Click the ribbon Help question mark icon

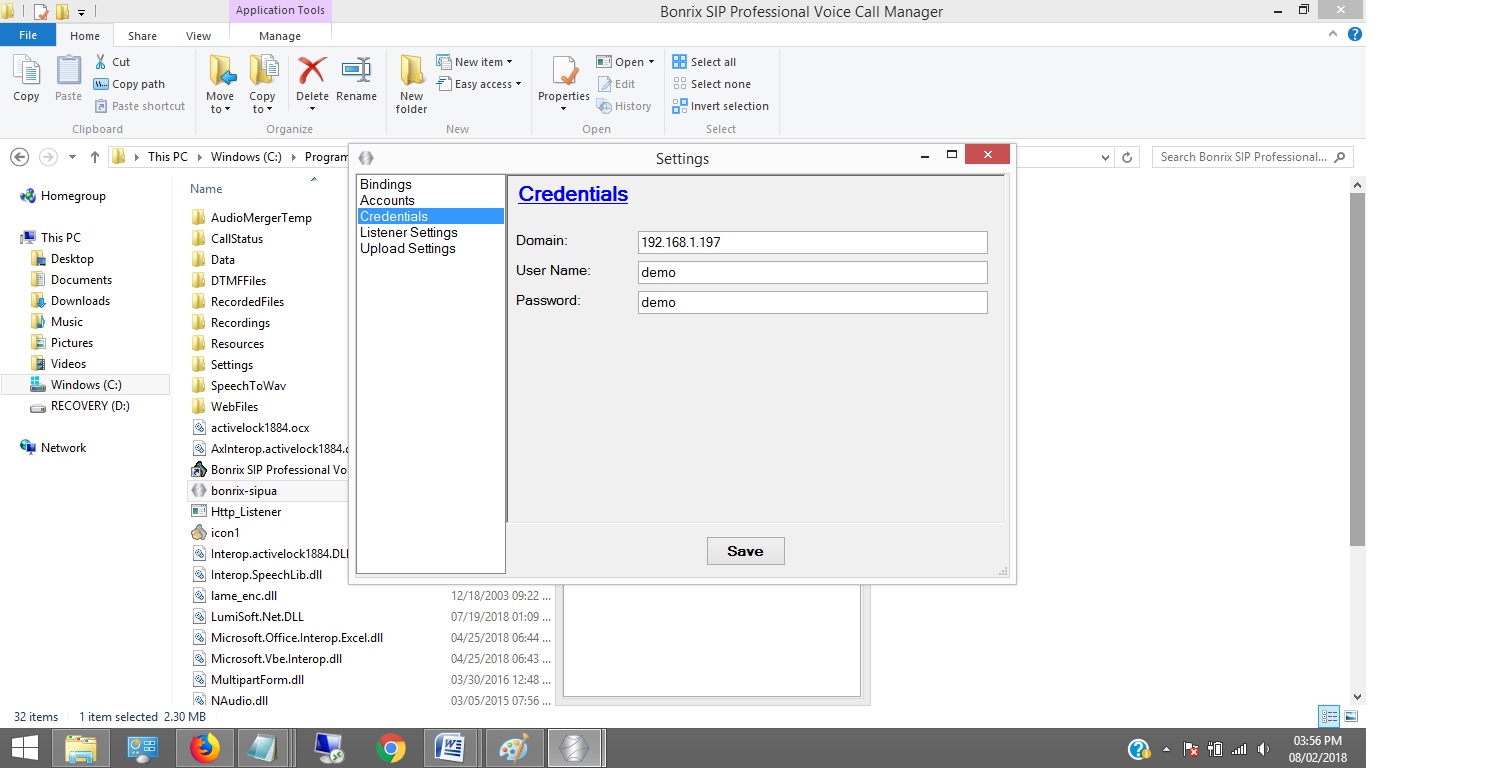(x=1355, y=34)
